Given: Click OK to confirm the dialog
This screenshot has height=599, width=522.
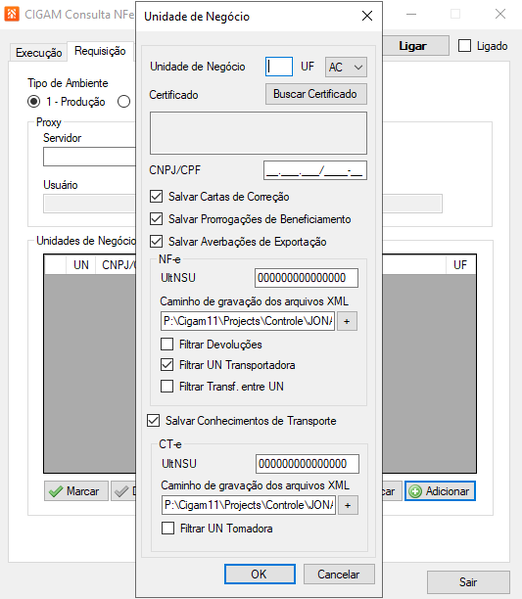Looking at the screenshot, I should pyautogui.click(x=260, y=574).
